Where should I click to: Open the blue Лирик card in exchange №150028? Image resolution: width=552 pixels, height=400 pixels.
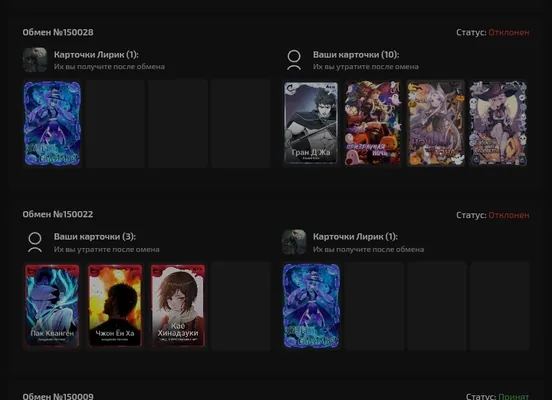click(x=52, y=124)
